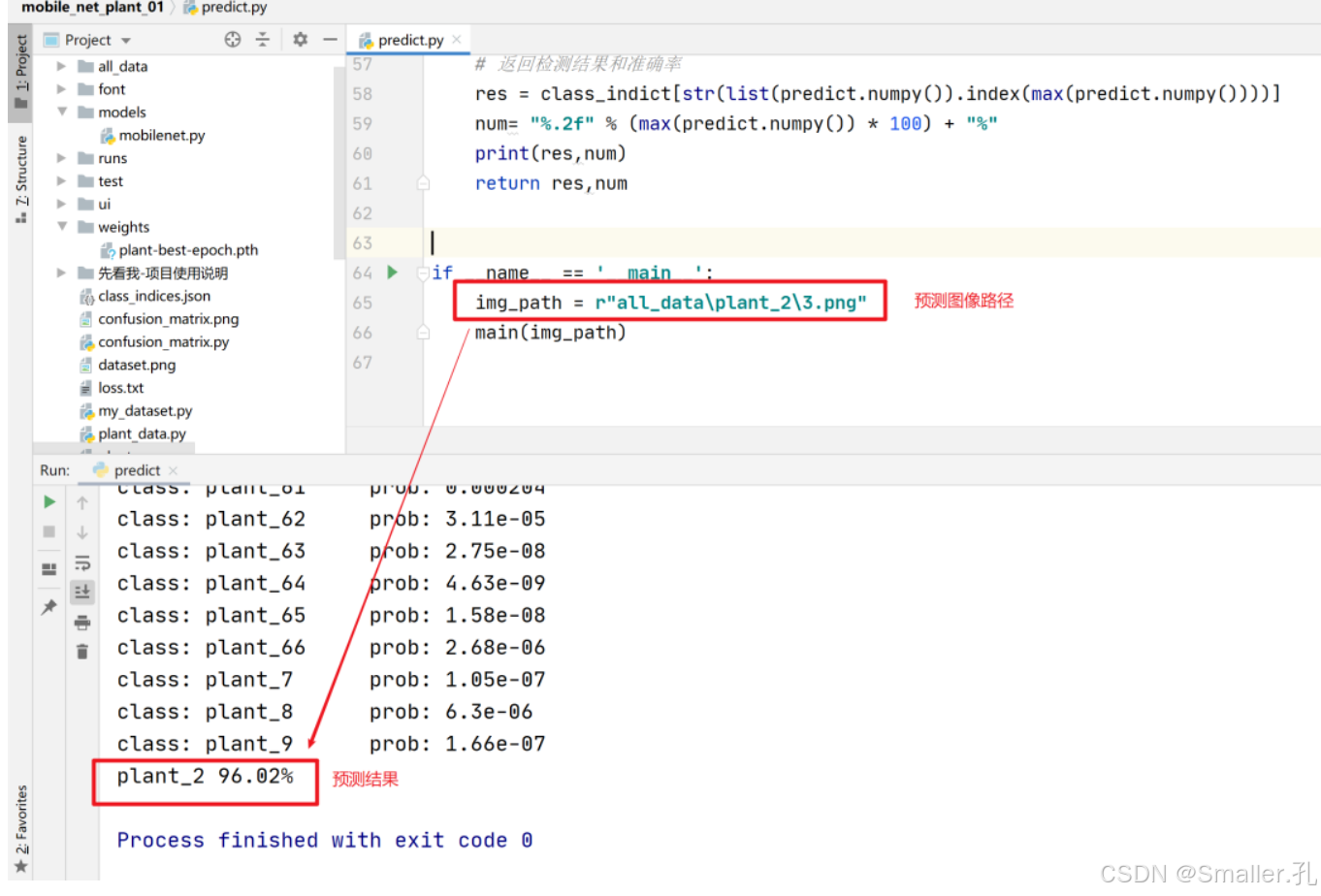Viewport: 1321px width, 896px height.
Task: Expand the ui folder
Action: point(61,204)
